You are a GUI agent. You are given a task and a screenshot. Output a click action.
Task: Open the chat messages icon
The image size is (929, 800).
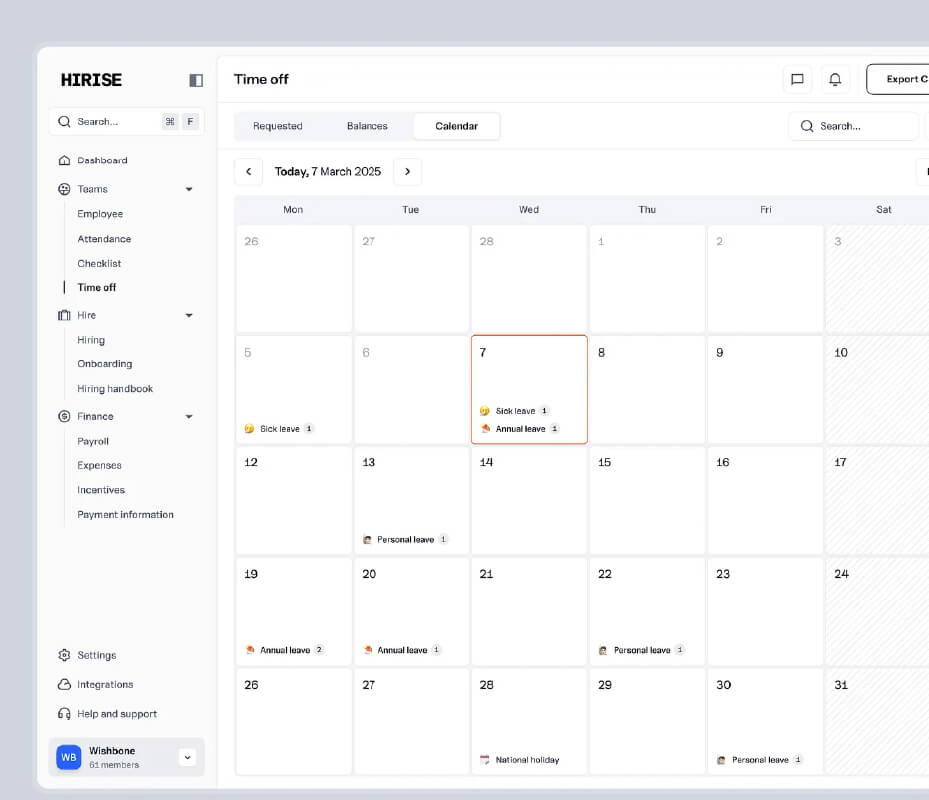797,79
